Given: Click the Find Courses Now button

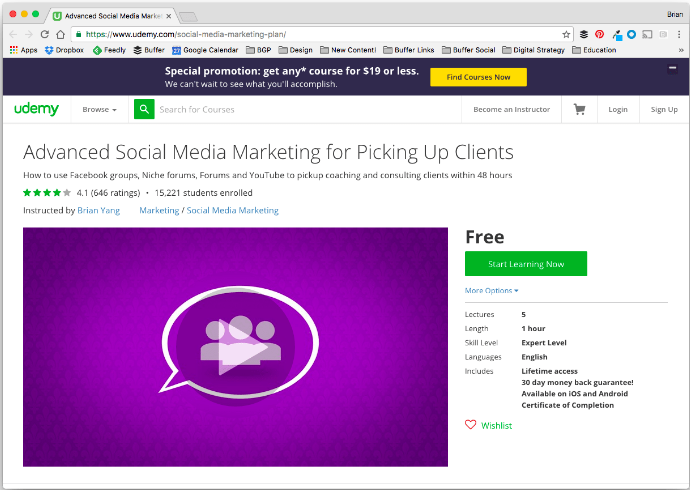Looking at the screenshot, I should point(478,77).
